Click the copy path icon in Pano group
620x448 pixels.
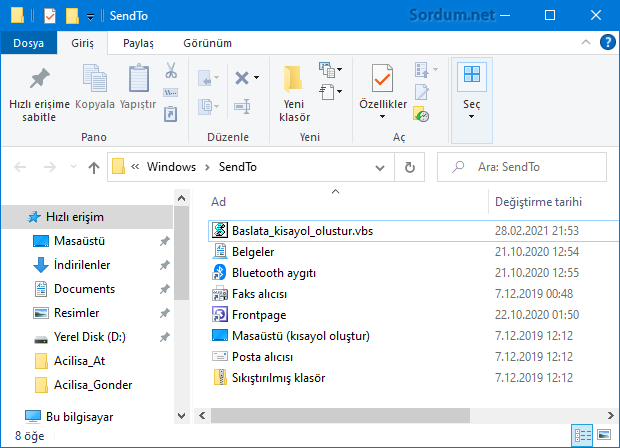click(x=170, y=93)
